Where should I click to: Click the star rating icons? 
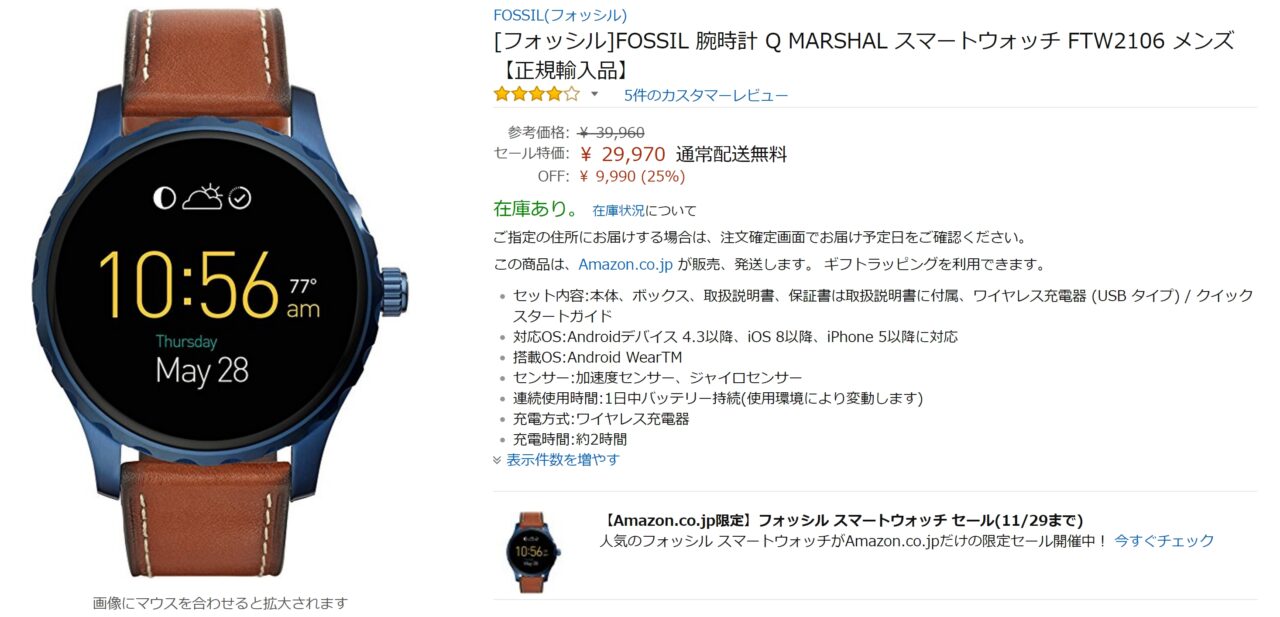point(536,94)
